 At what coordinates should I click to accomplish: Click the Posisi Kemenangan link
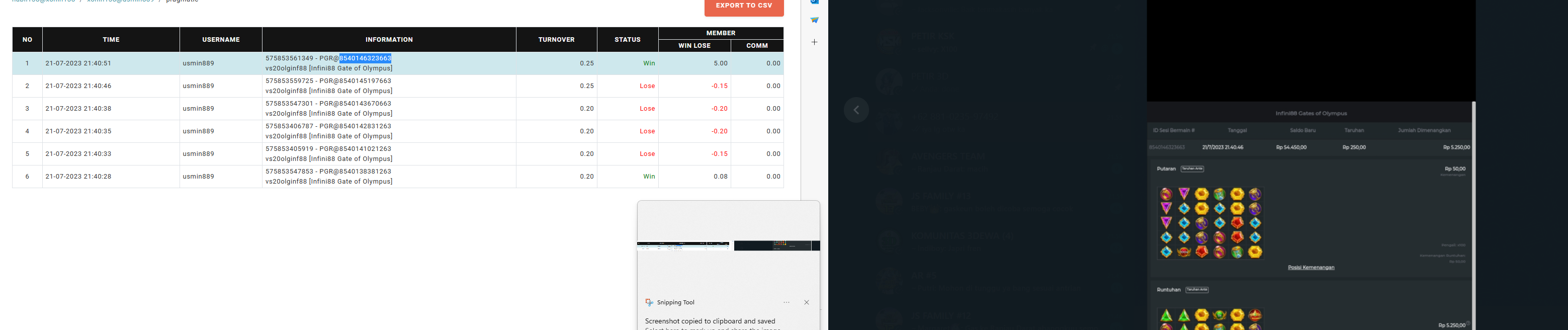coord(1311,267)
